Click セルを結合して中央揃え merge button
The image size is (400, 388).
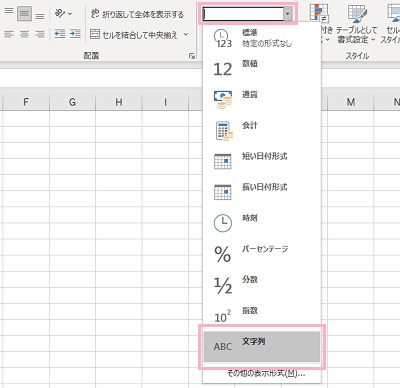[134, 35]
